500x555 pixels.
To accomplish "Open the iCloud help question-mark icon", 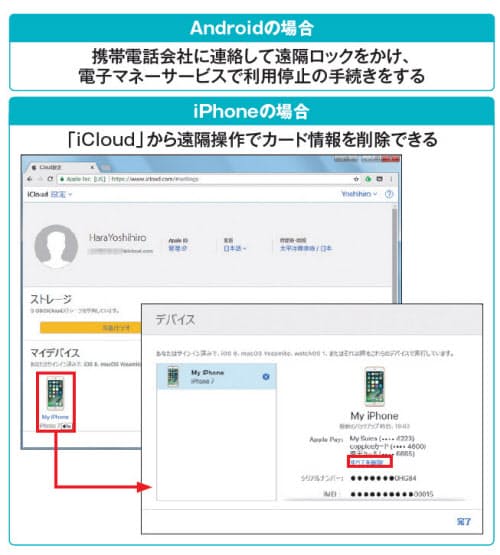I will tap(389, 194).
